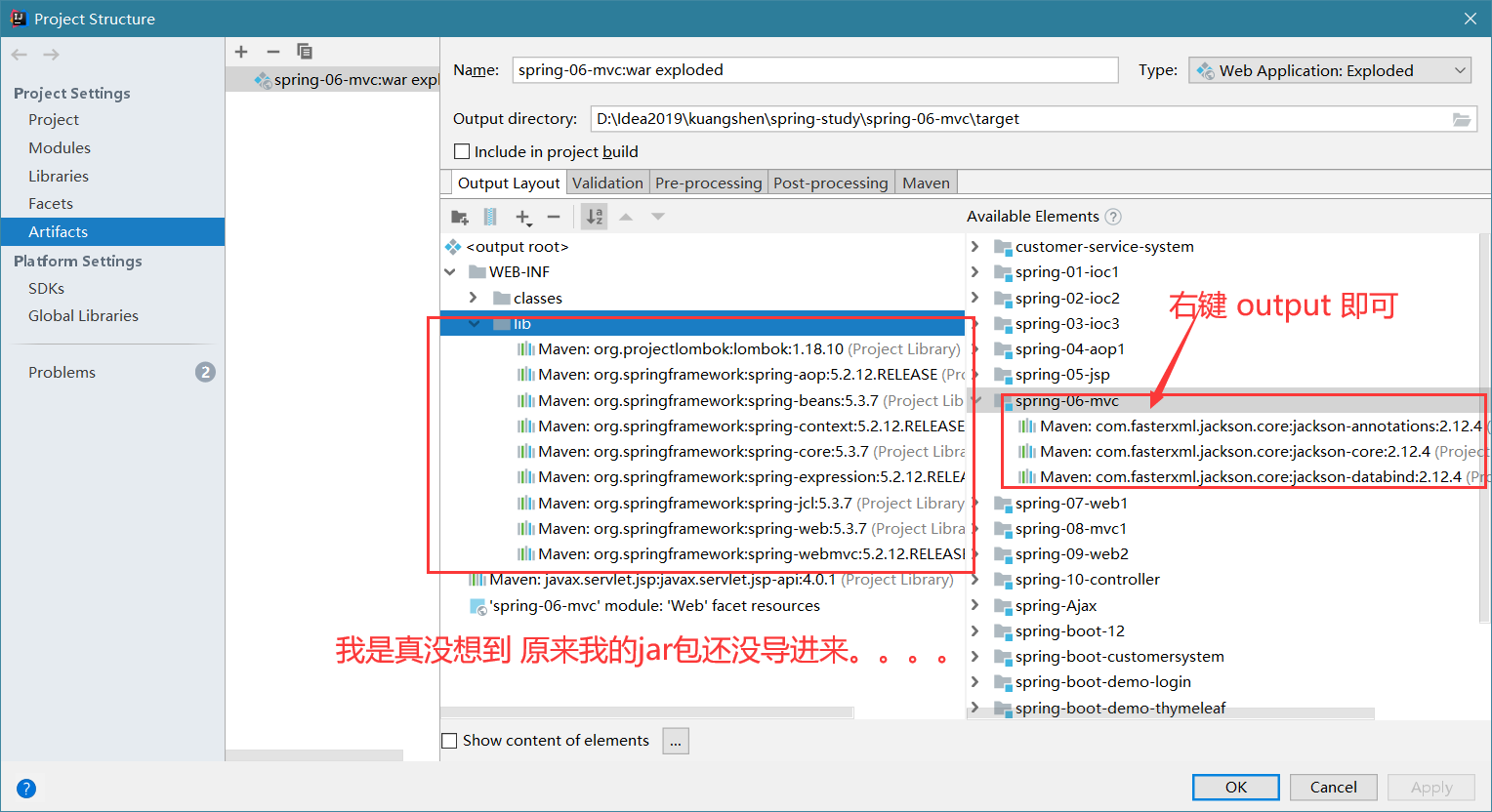Check Show content of elements
The width and height of the screenshot is (1492, 812).
pos(450,740)
